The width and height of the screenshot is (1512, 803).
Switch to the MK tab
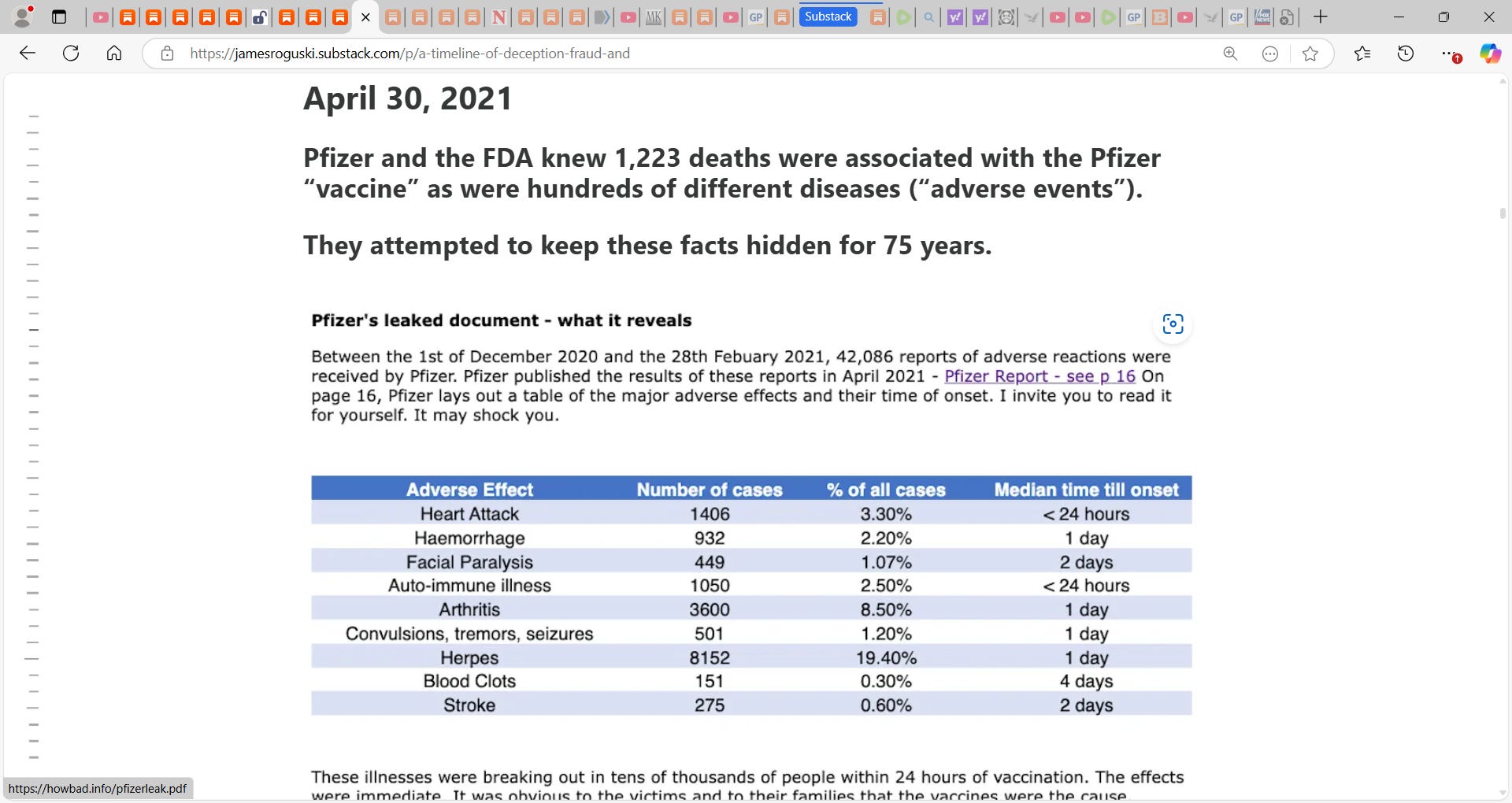[654, 17]
